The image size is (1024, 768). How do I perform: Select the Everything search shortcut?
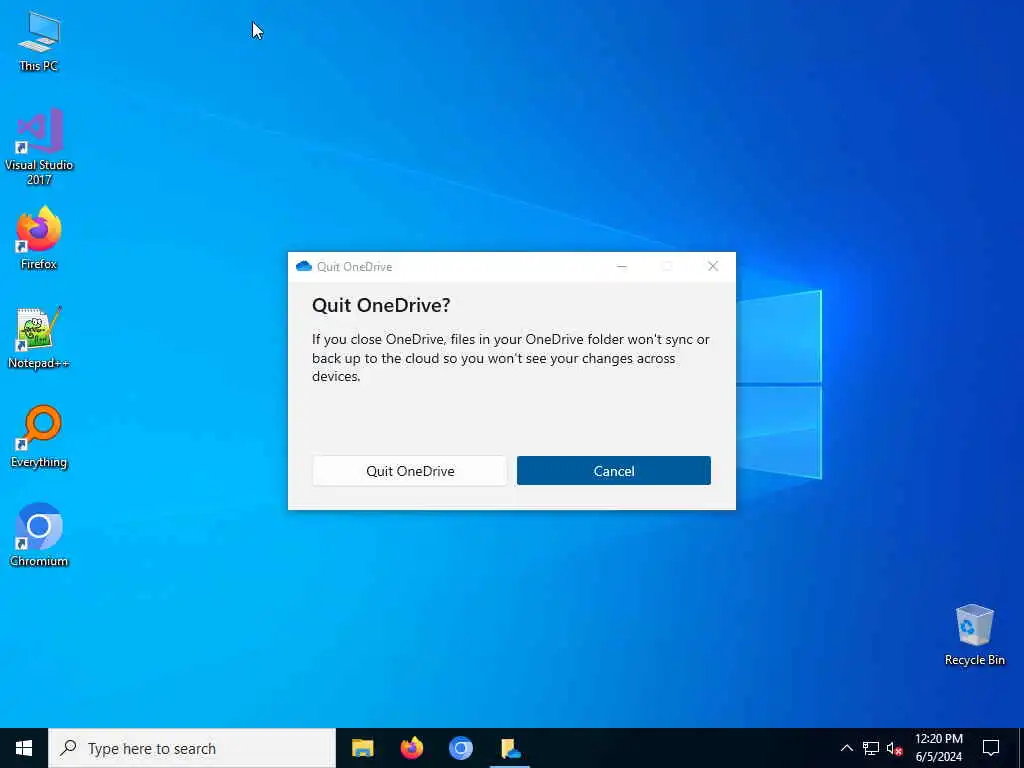pos(39,436)
